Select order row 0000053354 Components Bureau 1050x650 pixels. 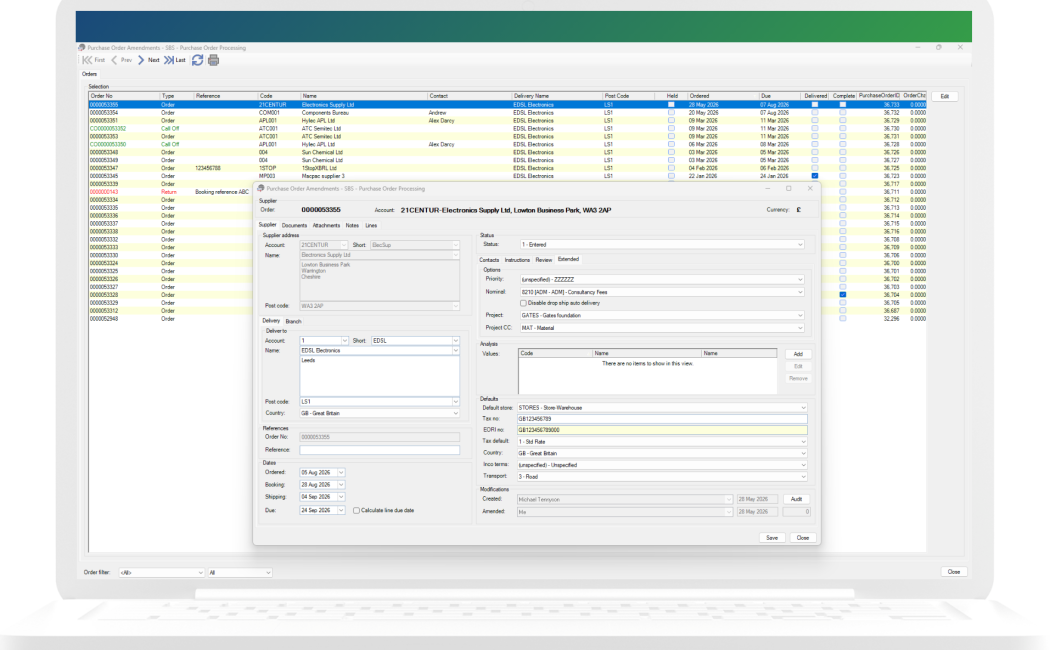[508, 112]
